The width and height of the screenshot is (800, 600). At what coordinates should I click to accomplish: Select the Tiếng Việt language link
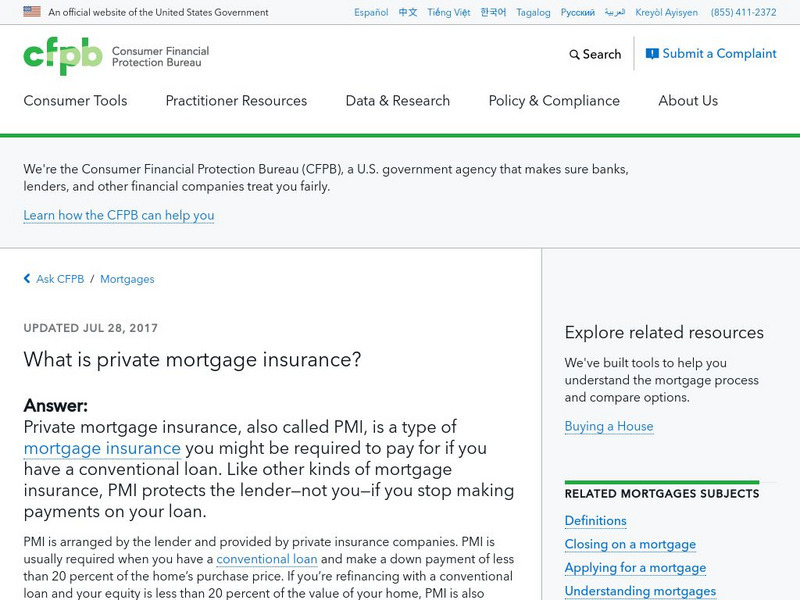(x=448, y=13)
